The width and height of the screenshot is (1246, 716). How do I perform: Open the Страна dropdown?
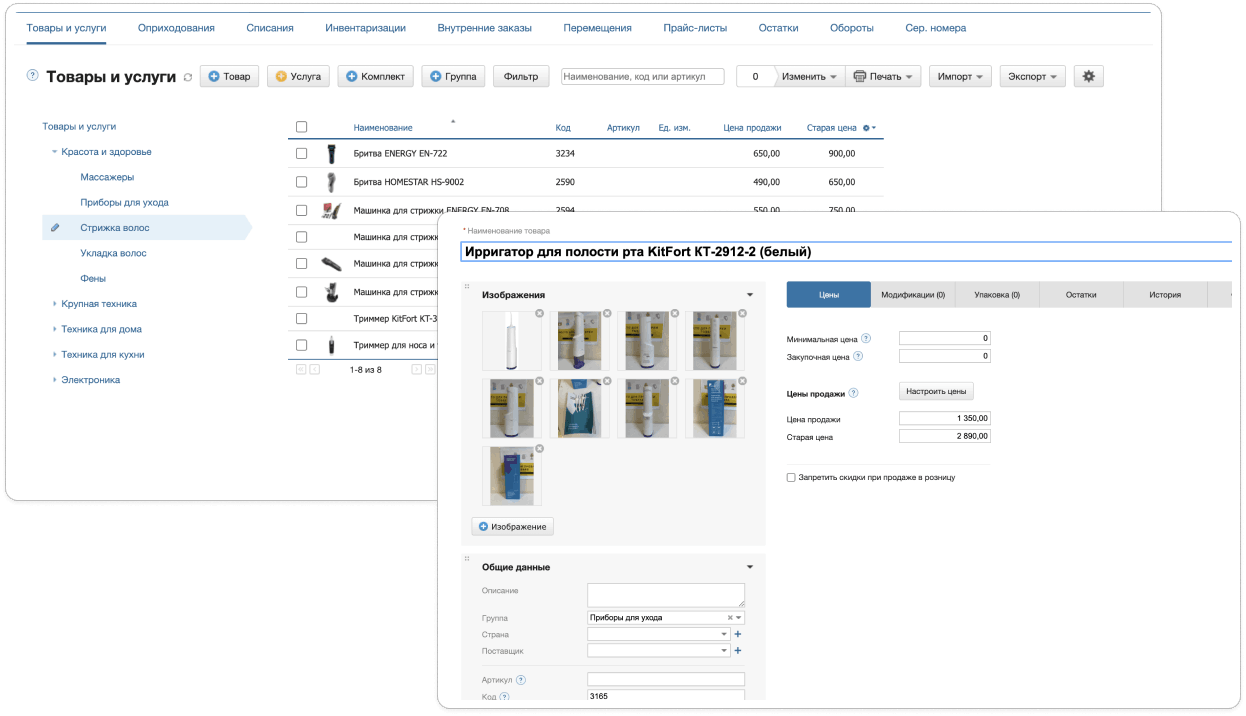(723, 634)
